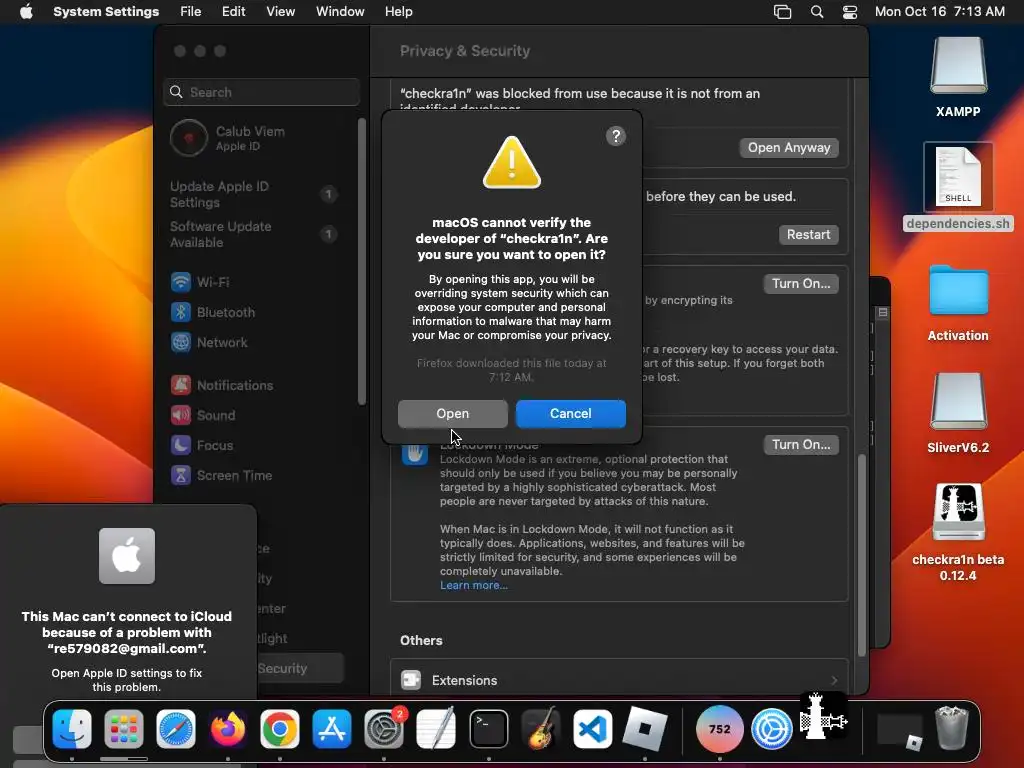Select Software Update Available
Viewport: 1024px width, 768px height.
(253, 234)
